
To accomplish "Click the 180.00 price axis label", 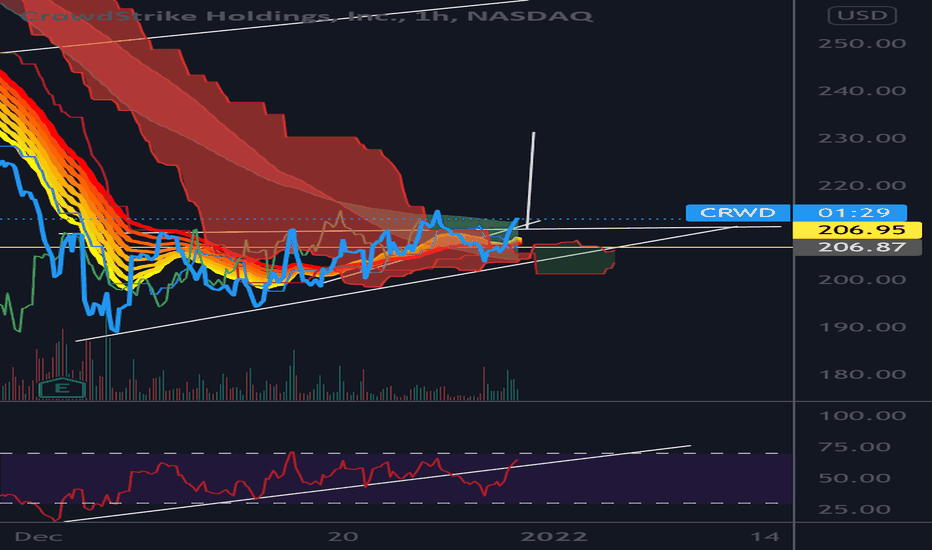I will 862,374.
